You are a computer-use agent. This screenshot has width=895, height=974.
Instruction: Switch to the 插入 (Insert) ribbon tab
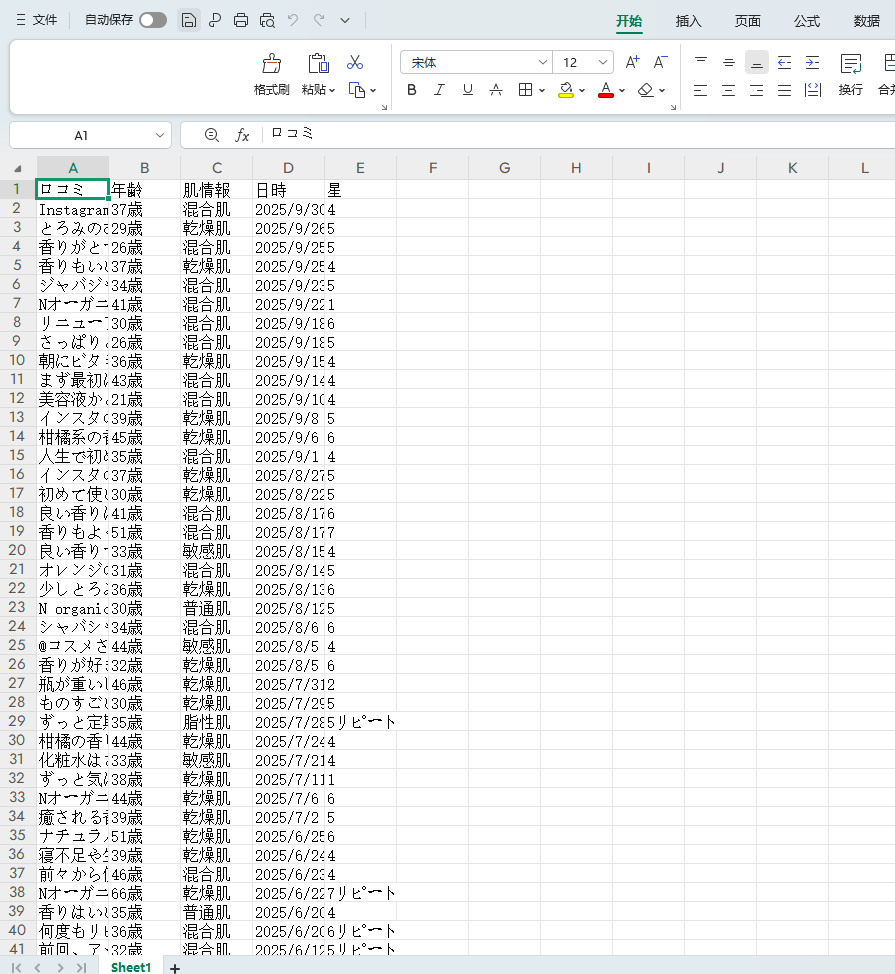coord(688,21)
